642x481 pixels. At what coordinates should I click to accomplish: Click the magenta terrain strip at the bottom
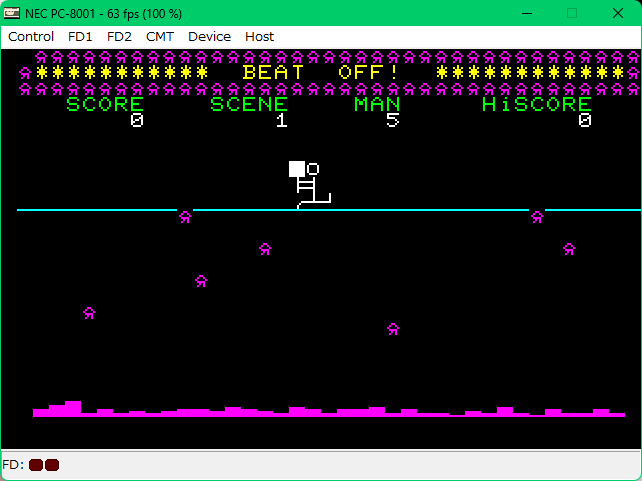point(329,409)
